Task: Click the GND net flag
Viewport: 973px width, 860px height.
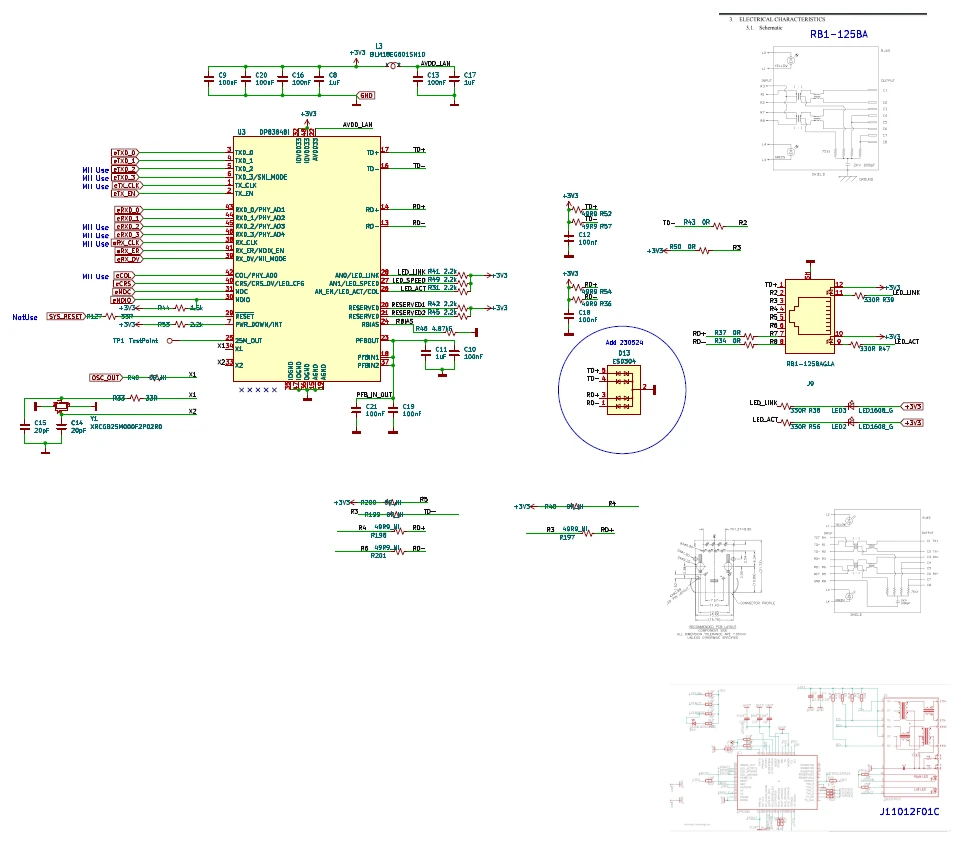Action: [x=366, y=96]
